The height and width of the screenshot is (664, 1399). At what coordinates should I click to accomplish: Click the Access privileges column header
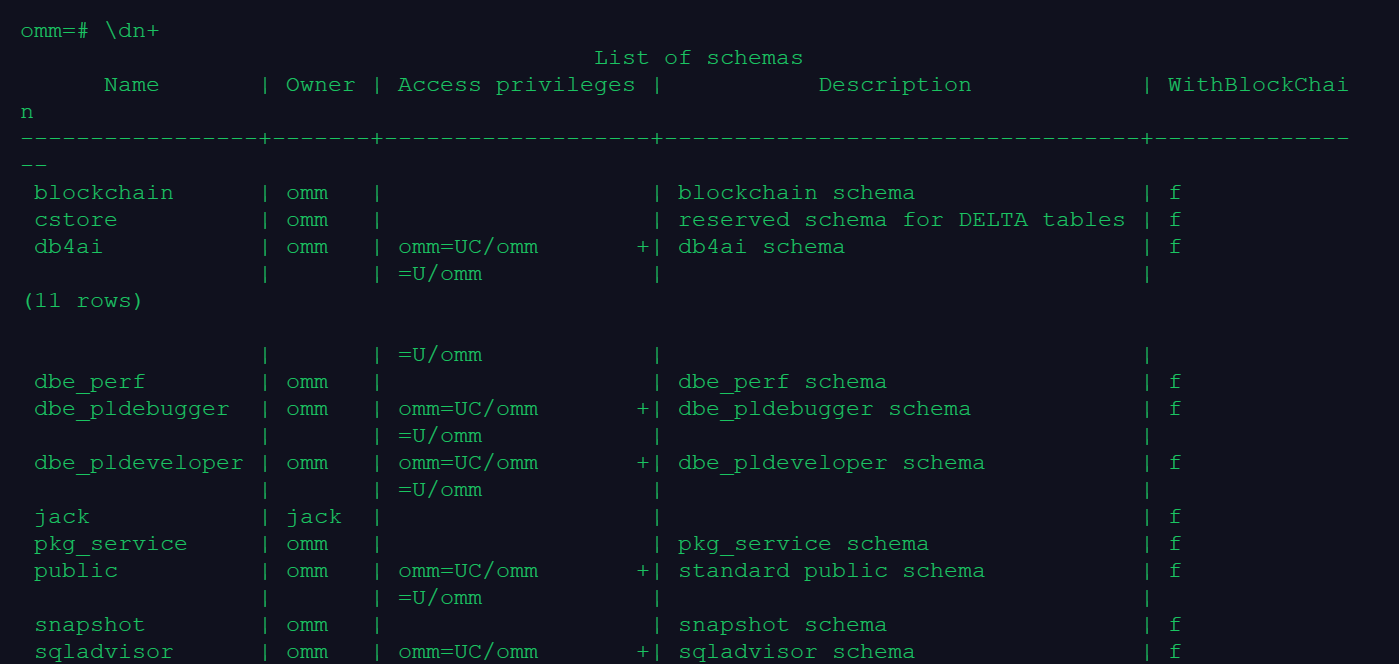pos(516,85)
